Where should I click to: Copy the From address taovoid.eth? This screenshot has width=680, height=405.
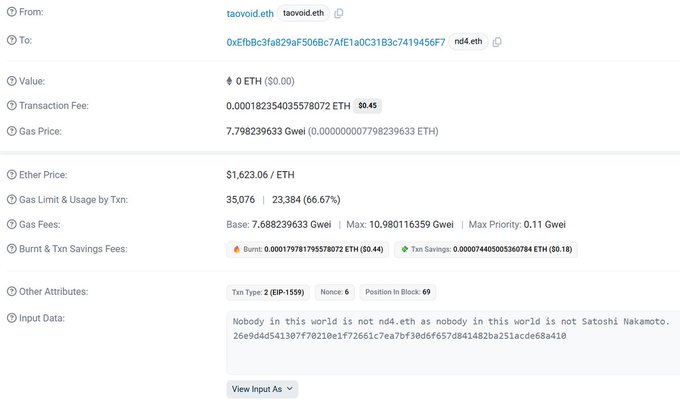[339, 13]
